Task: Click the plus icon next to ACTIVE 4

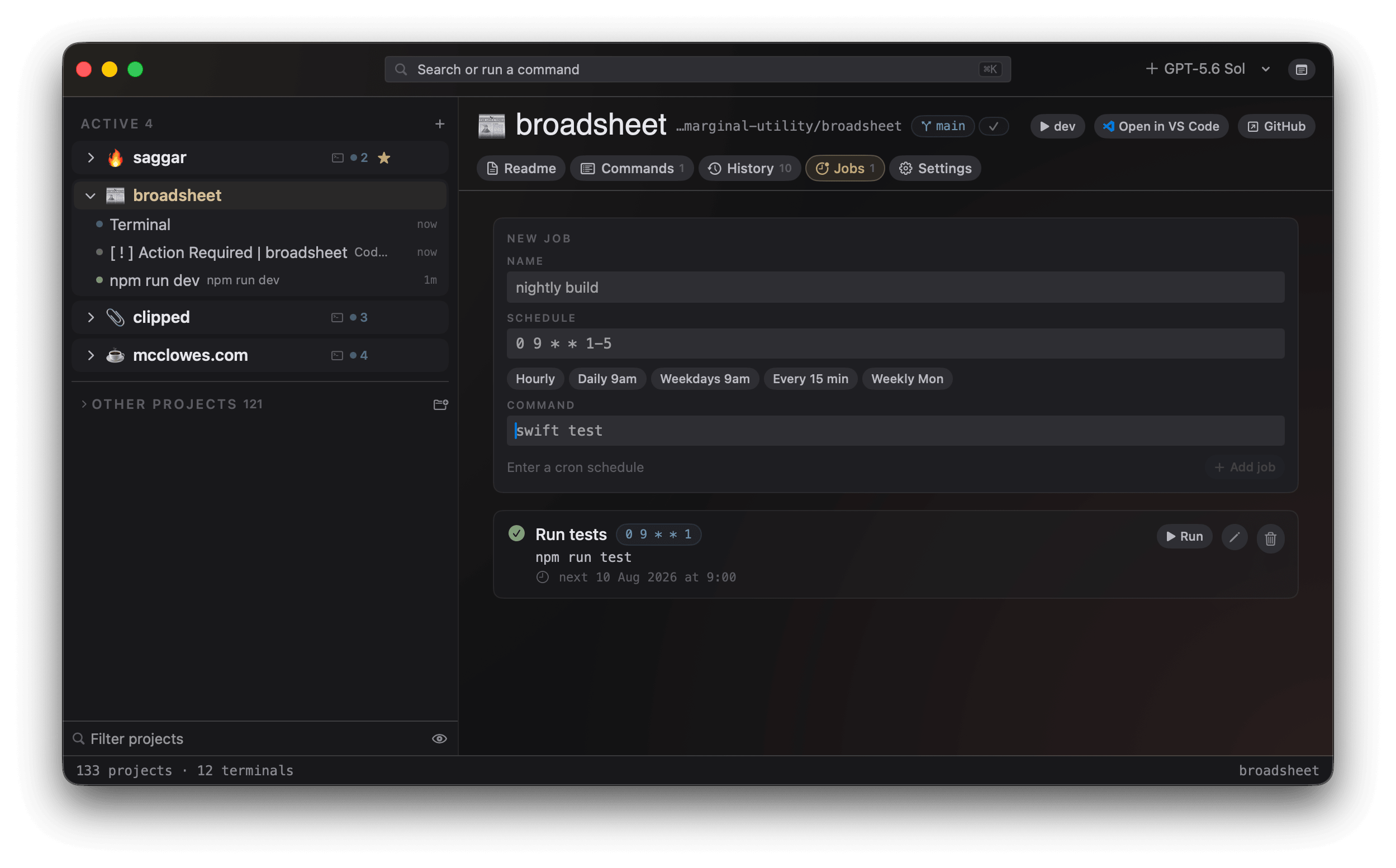Action: [x=439, y=124]
